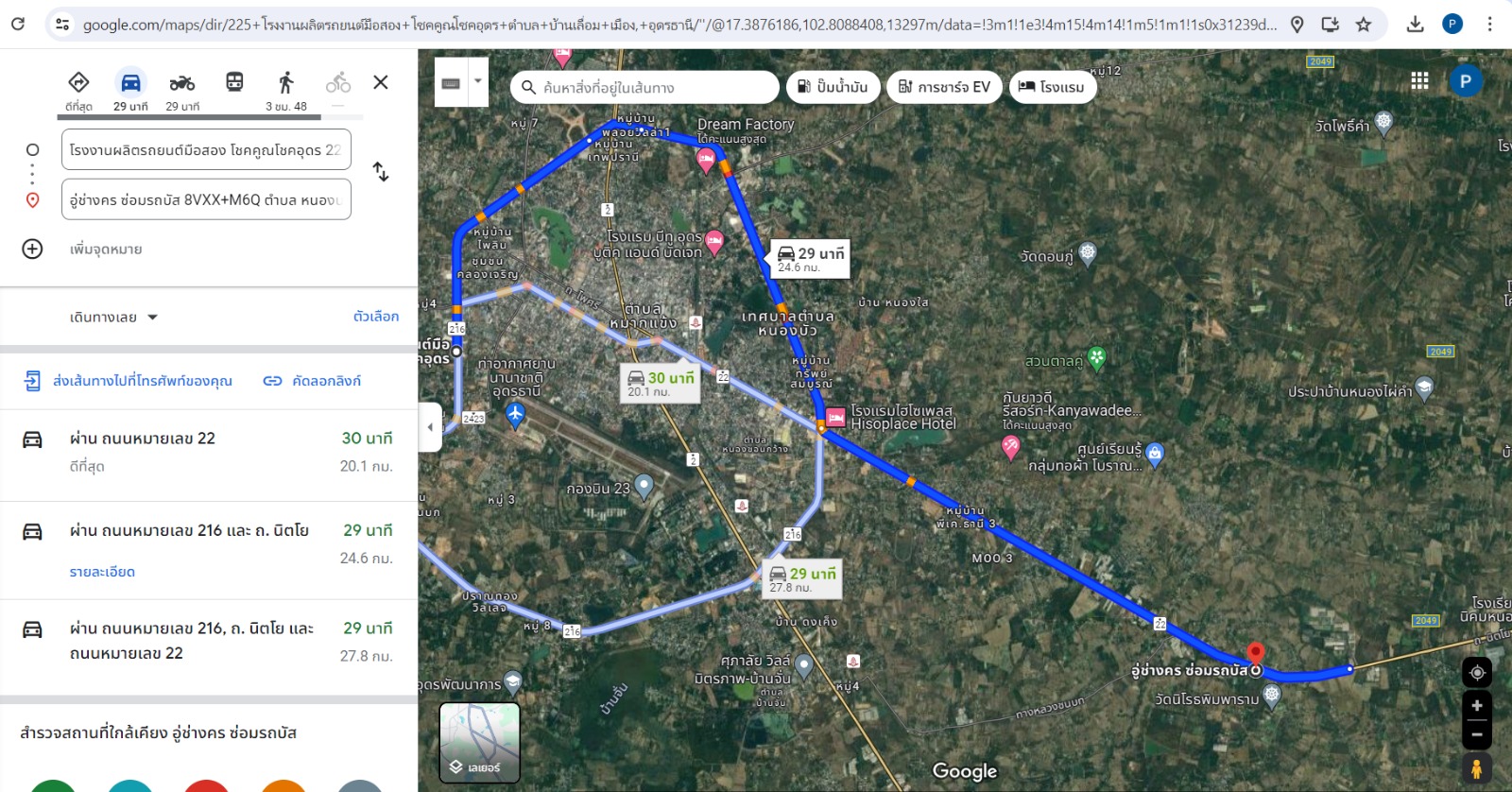The height and width of the screenshot is (792, 1512).
Task: Click the Dream Factory hotel pin
Action: 706,159
